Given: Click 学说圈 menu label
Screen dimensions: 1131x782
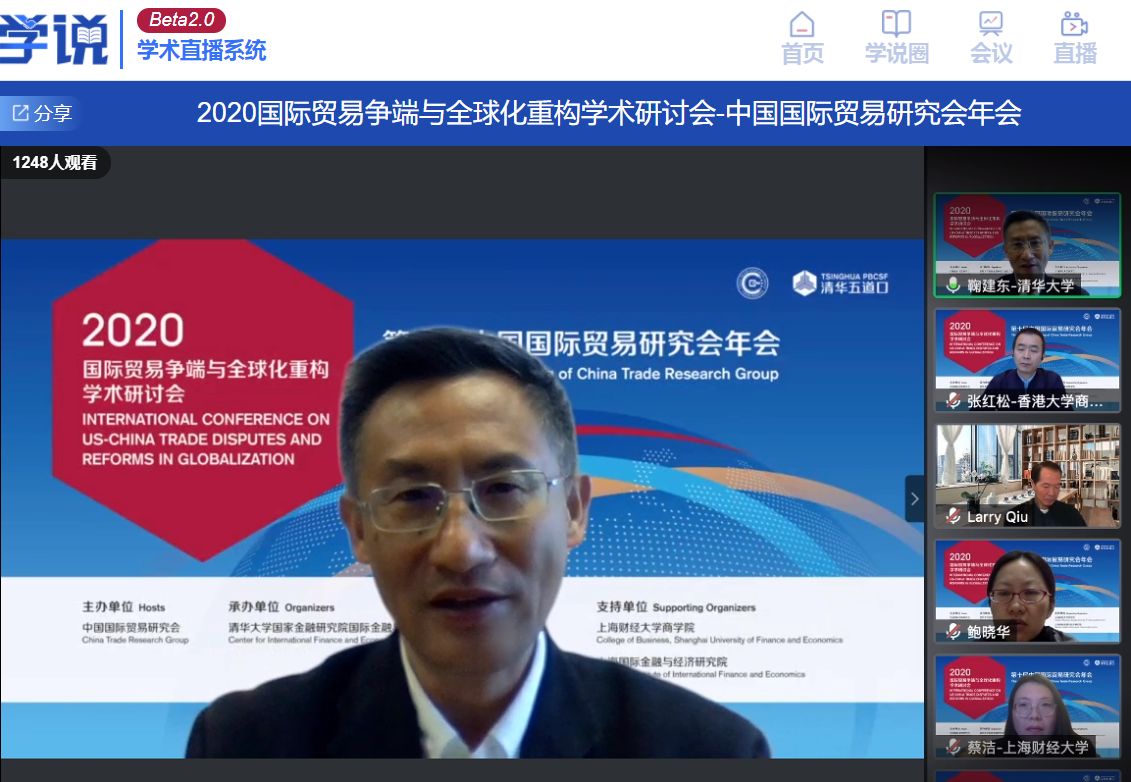Looking at the screenshot, I should [897, 53].
